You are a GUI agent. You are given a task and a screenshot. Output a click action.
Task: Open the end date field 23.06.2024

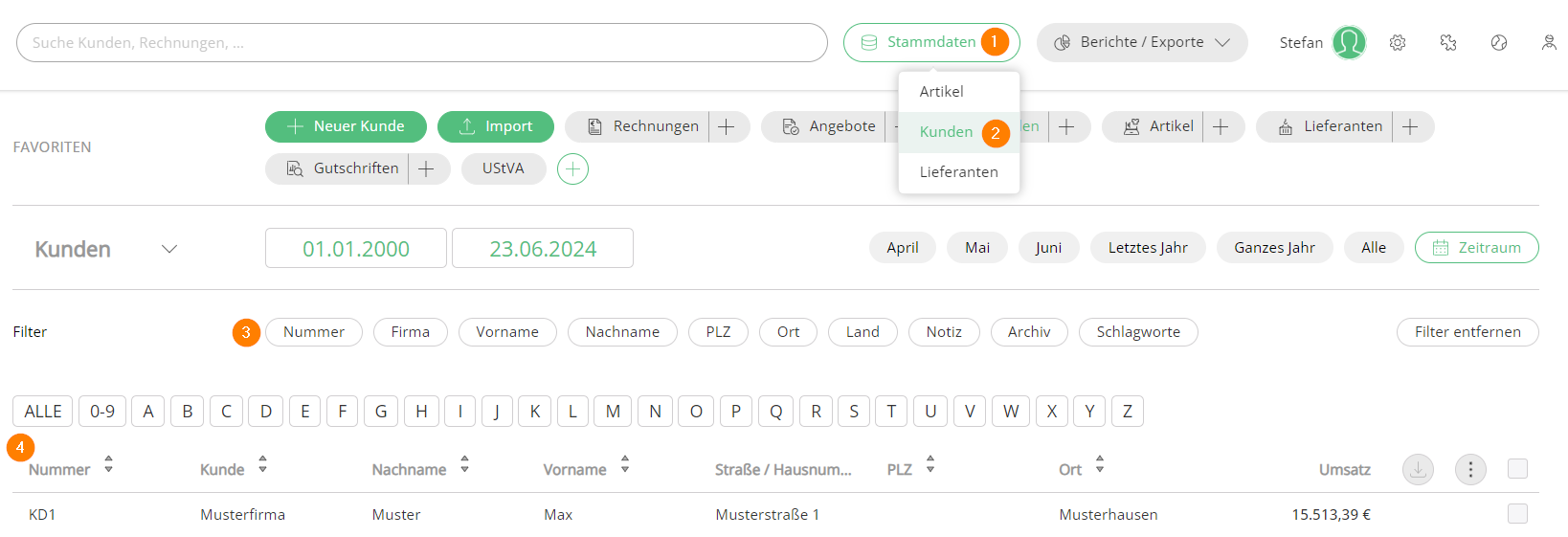coord(543,248)
